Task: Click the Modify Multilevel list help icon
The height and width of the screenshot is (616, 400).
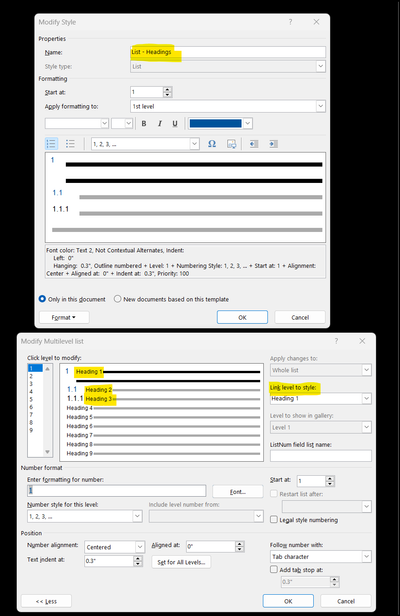Action: (336, 341)
